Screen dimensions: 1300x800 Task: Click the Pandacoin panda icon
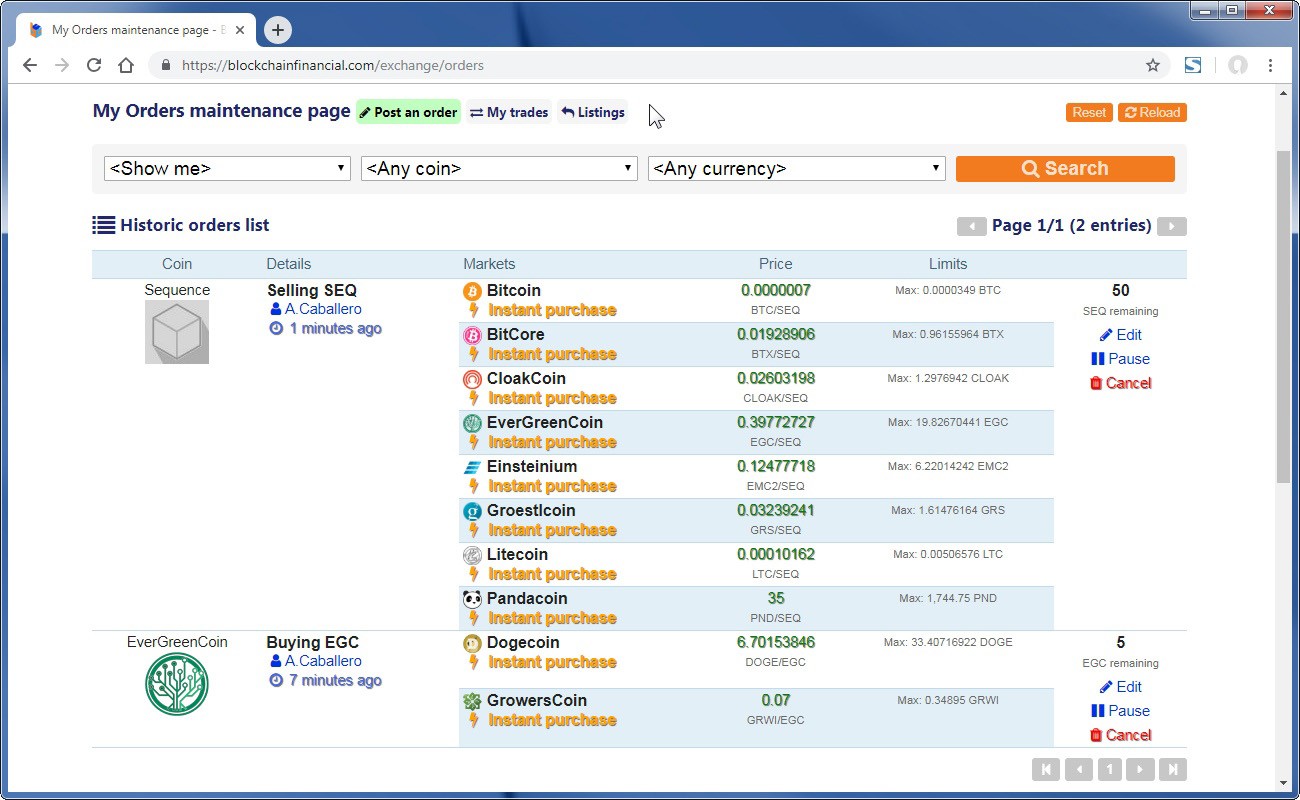point(472,599)
